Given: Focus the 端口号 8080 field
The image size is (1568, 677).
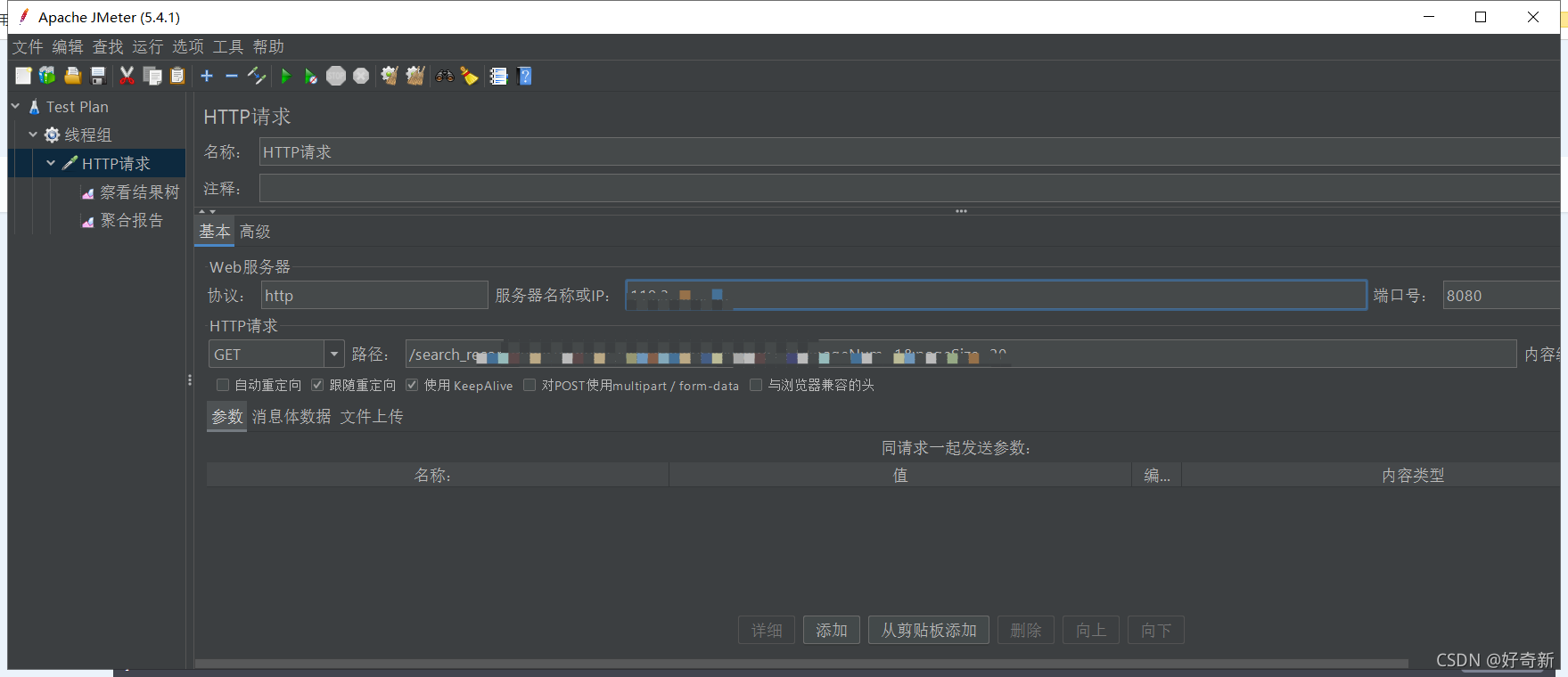Looking at the screenshot, I should click(x=1501, y=296).
